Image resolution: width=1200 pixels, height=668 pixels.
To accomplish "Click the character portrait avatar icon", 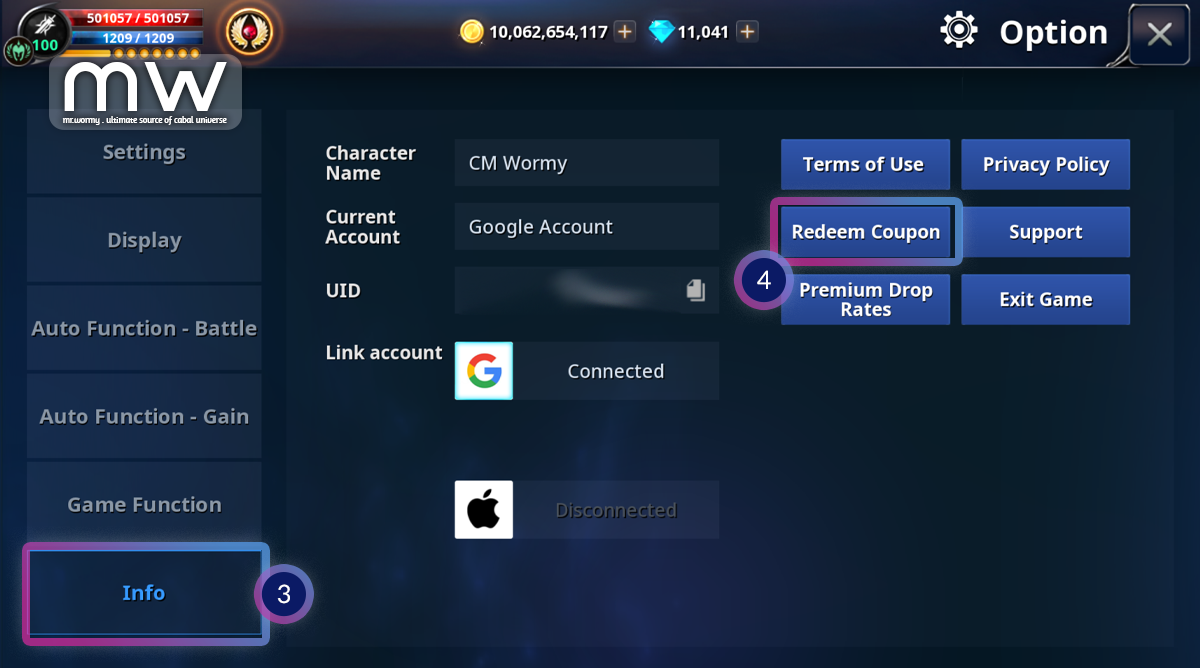I will pyautogui.click(x=43, y=28).
